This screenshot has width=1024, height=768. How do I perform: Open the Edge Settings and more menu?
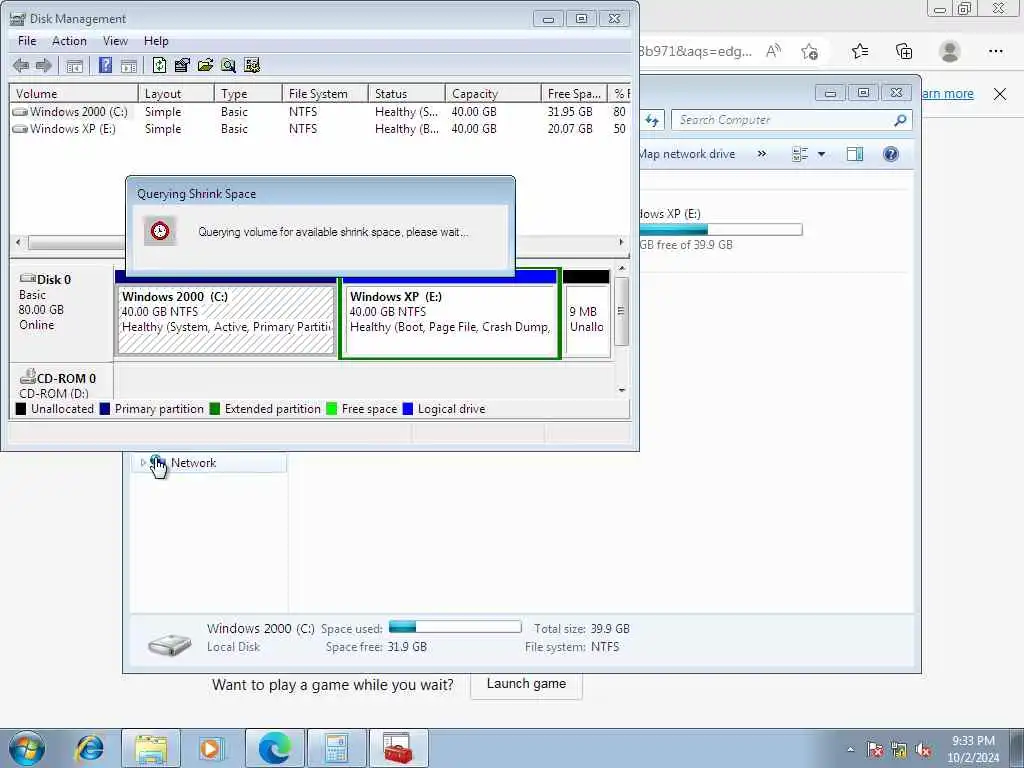click(x=995, y=51)
